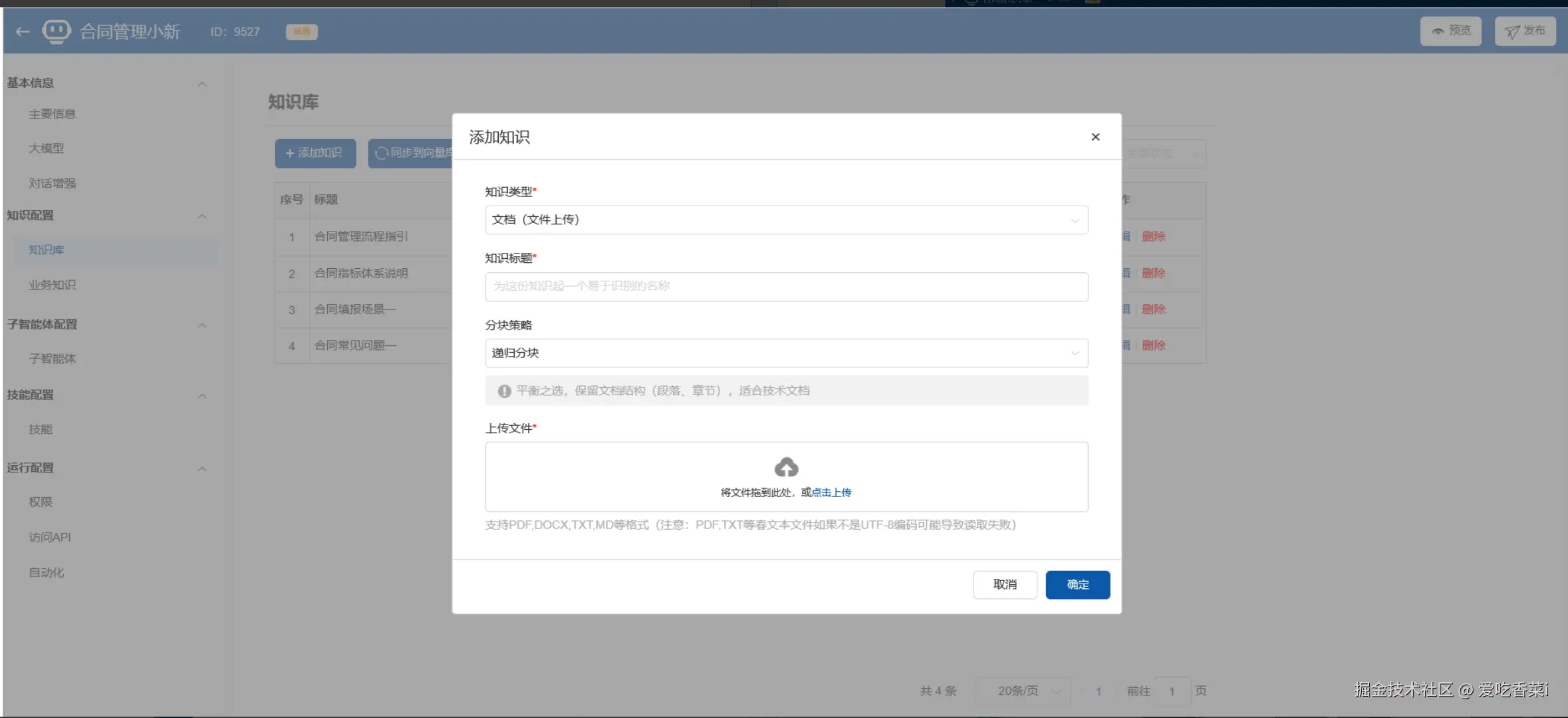
Task: Click the 标题 column header
Action: pos(326,200)
